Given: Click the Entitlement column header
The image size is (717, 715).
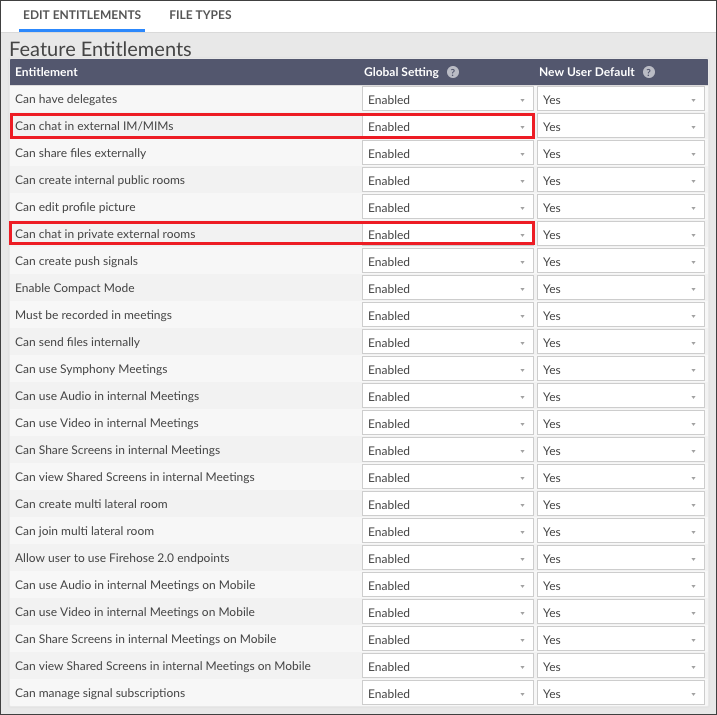Looking at the screenshot, I should (x=46, y=72).
